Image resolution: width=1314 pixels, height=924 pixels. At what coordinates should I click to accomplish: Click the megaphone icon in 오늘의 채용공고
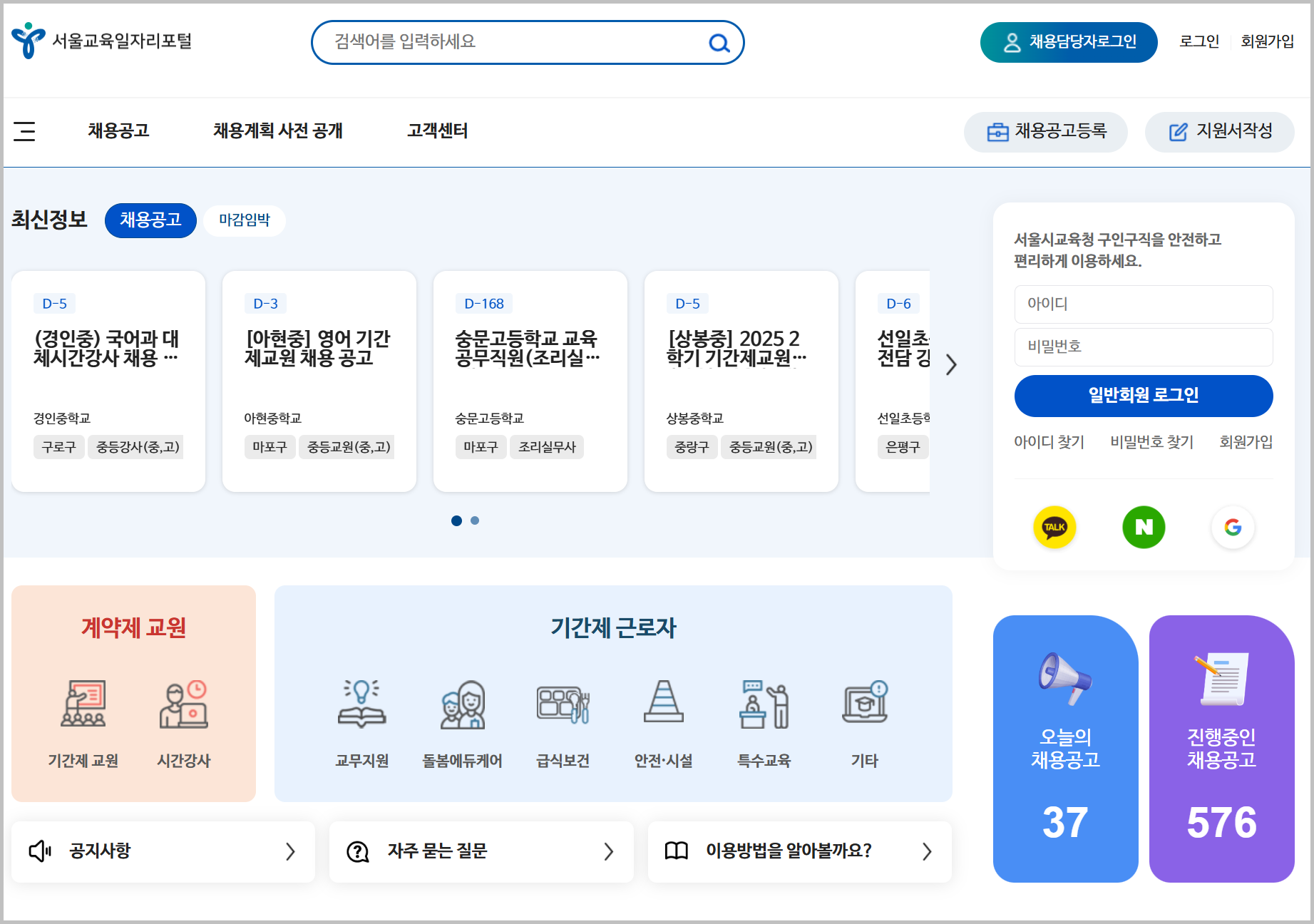(x=1064, y=678)
